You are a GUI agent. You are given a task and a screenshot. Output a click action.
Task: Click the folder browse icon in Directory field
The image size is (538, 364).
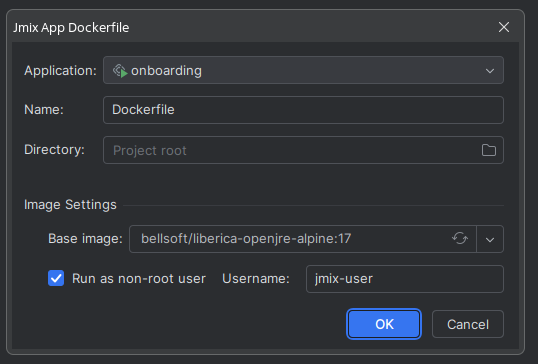pyautogui.click(x=489, y=150)
